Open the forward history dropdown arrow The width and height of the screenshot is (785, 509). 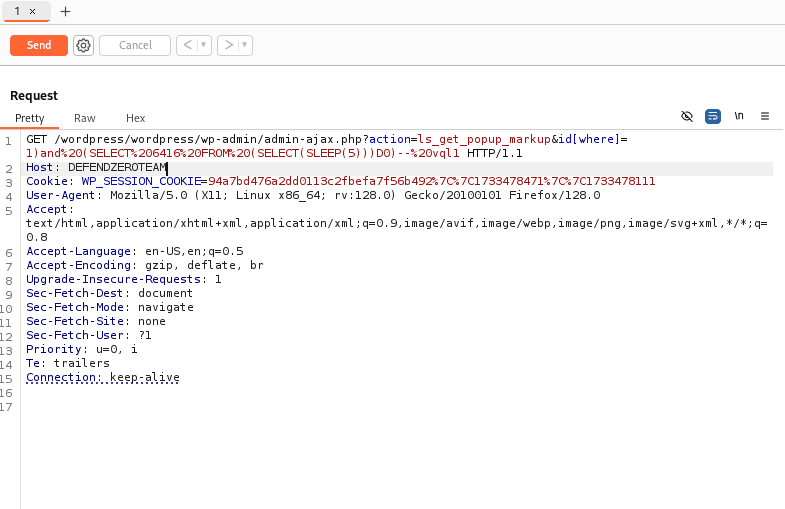pos(245,45)
